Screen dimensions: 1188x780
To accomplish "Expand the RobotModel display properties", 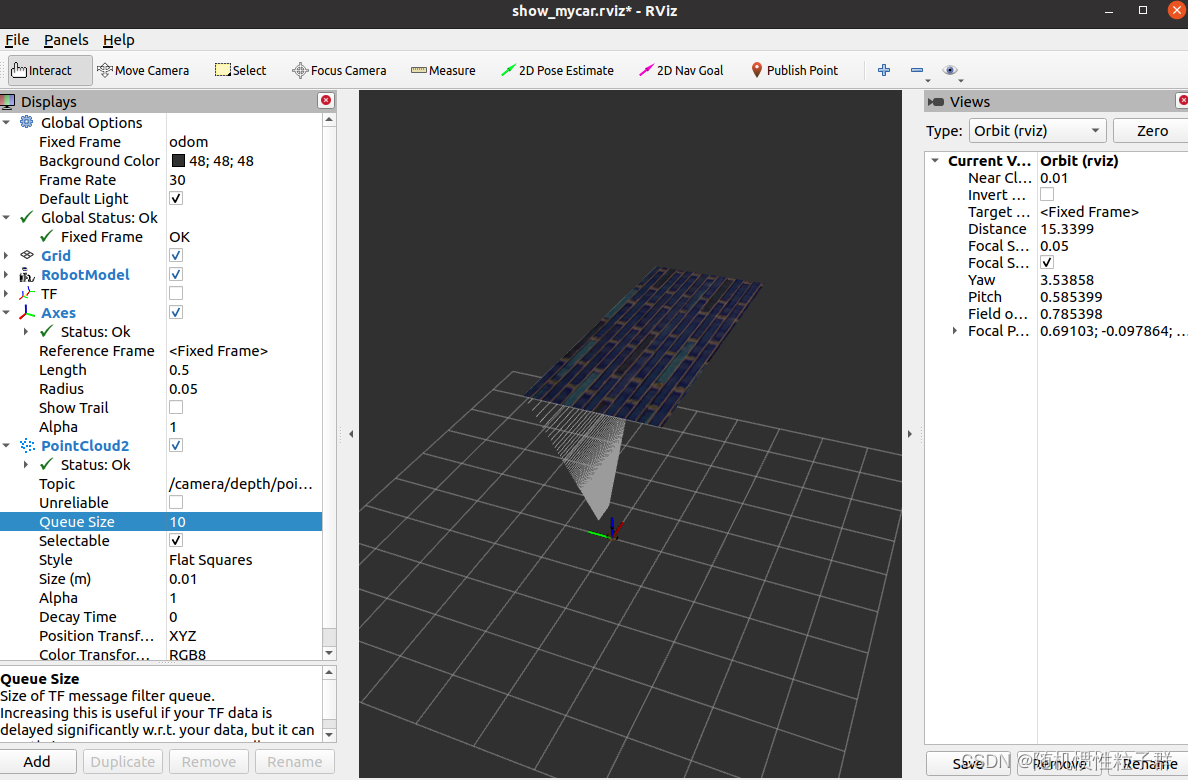I will 7,274.
